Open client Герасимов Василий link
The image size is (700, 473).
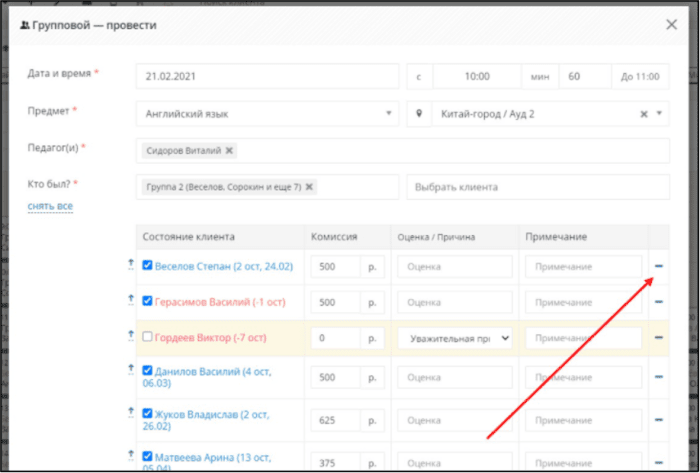(220, 302)
